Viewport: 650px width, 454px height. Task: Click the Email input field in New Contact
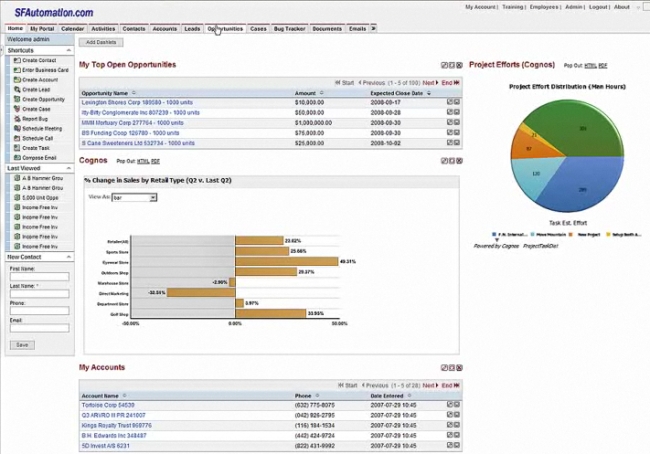(x=39, y=328)
